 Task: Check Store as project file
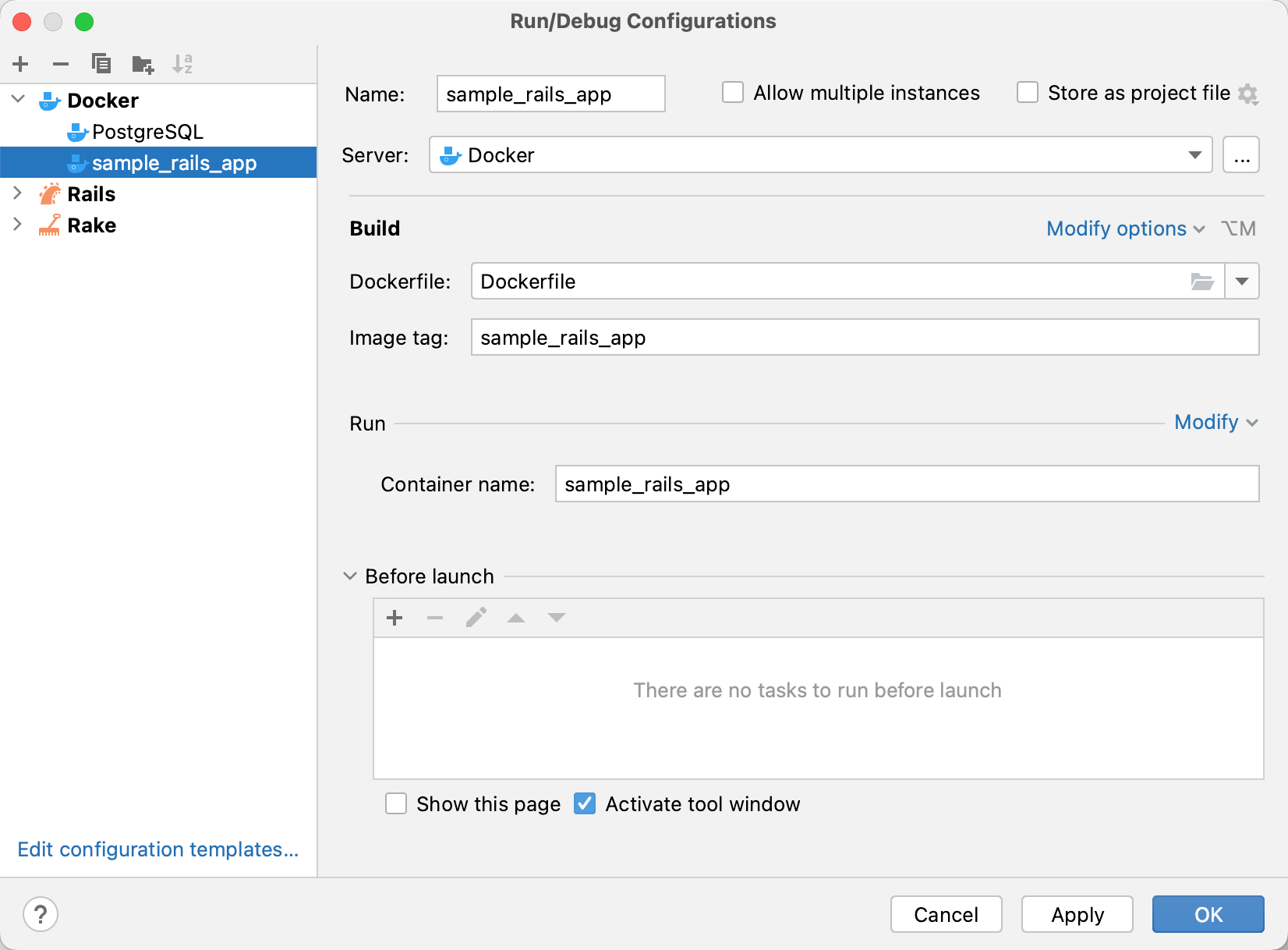pyautogui.click(x=1027, y=92)
